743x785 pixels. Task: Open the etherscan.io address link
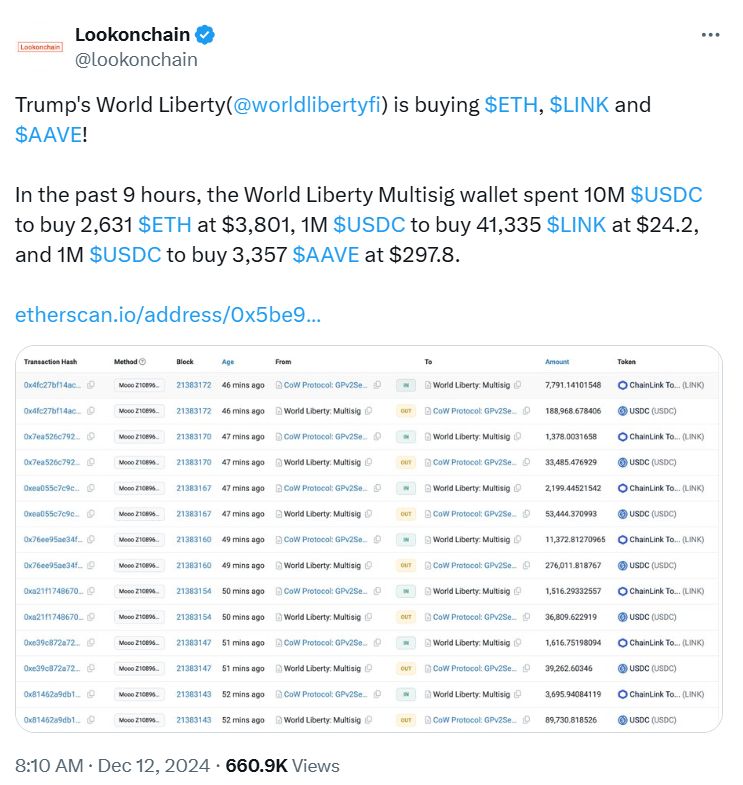pos(168,315)
